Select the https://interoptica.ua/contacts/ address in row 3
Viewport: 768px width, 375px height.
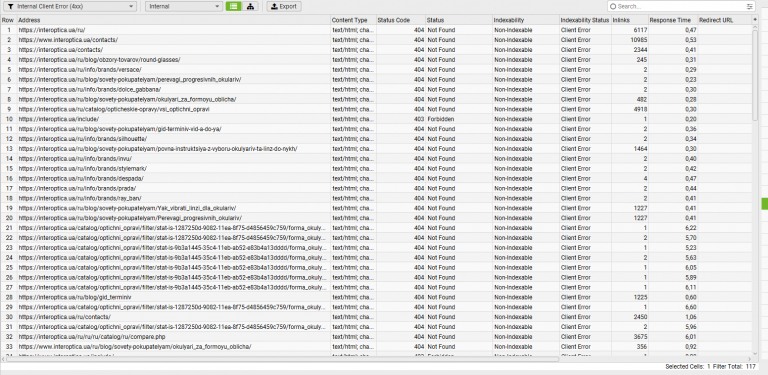tap(61, 49)
